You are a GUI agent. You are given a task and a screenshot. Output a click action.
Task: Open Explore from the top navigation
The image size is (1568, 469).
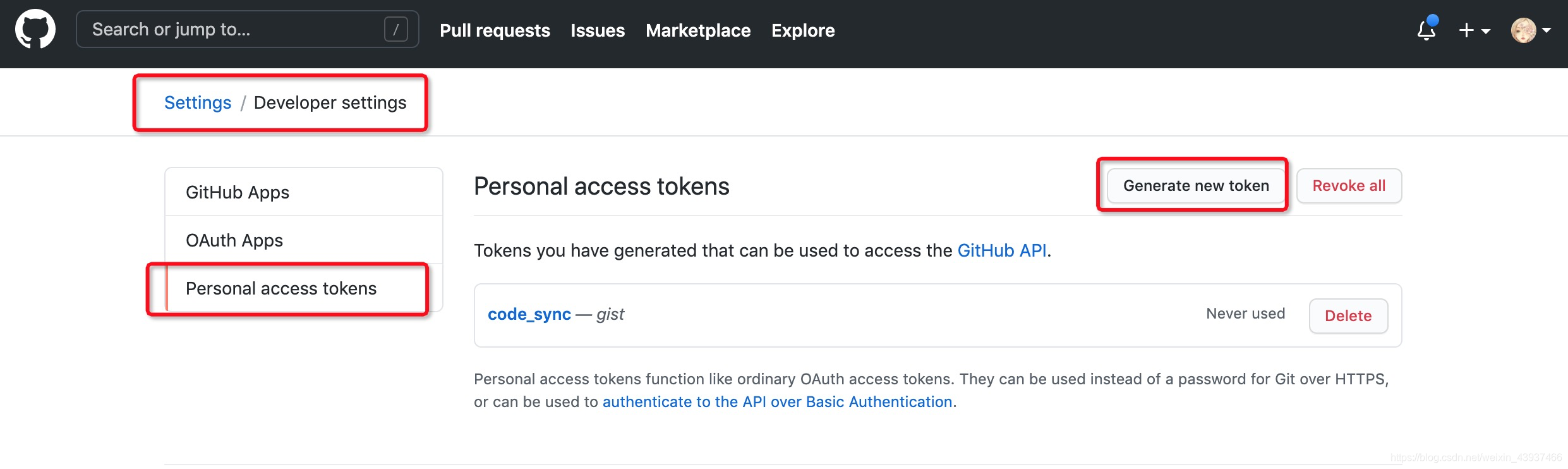pos(803,30)
